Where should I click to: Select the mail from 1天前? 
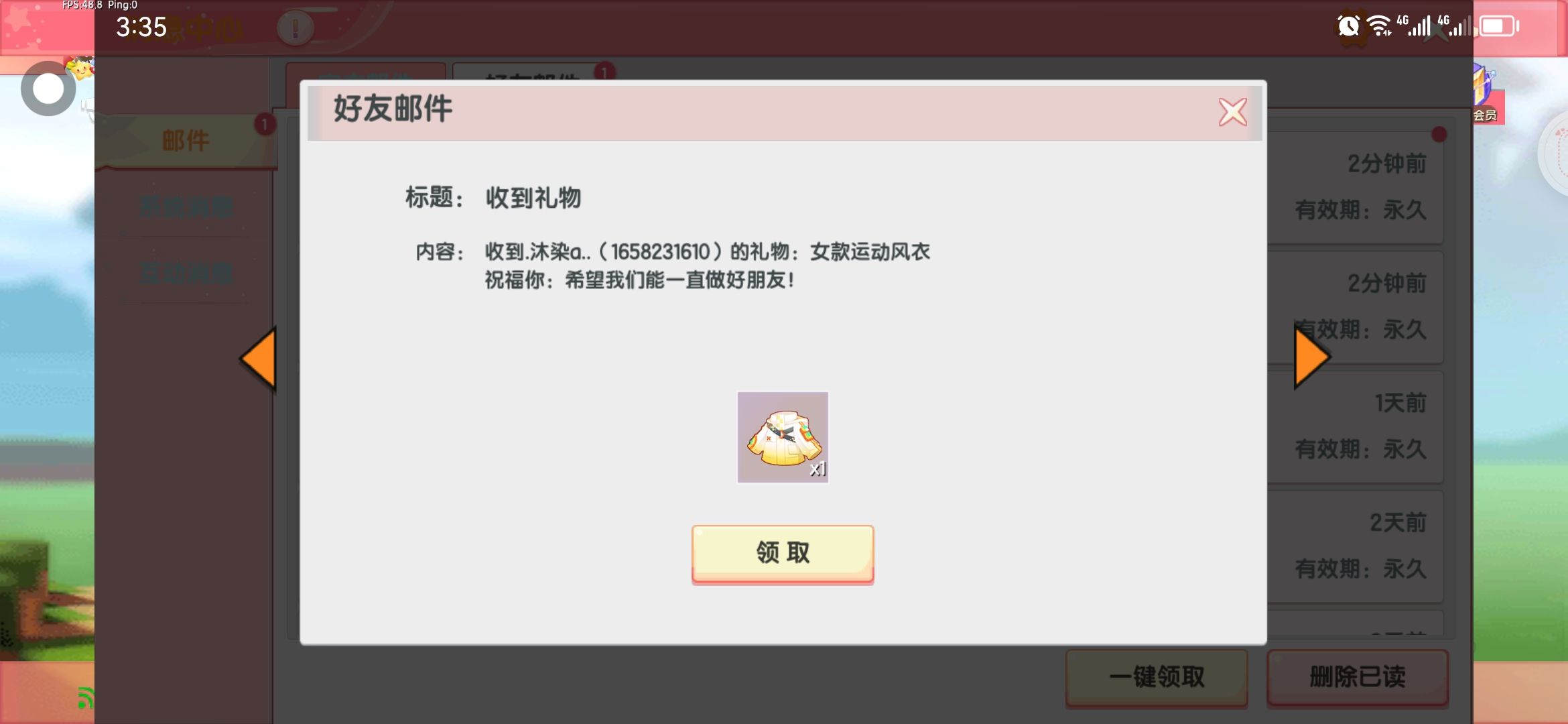pyautogui.click(x=1355, y=426)
